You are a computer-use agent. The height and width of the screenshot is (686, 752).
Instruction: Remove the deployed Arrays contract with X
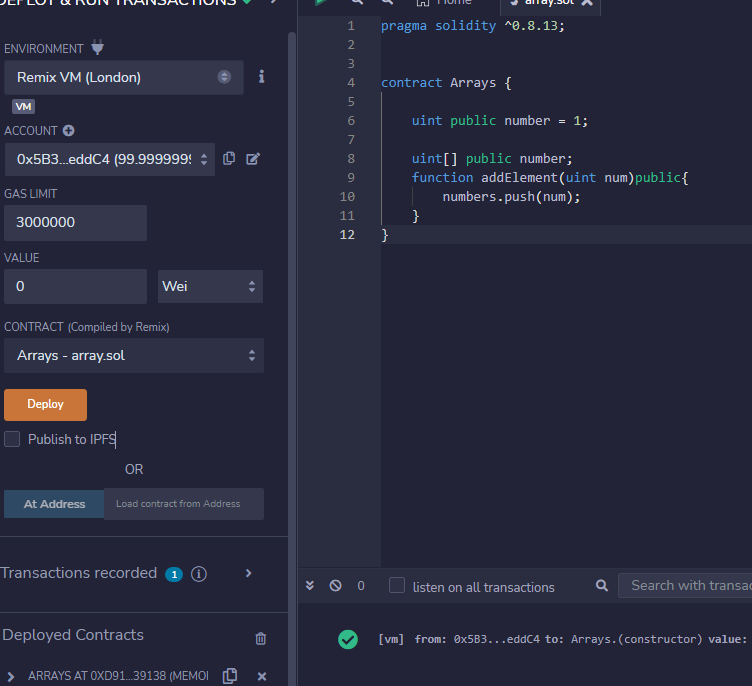point(262,676)
